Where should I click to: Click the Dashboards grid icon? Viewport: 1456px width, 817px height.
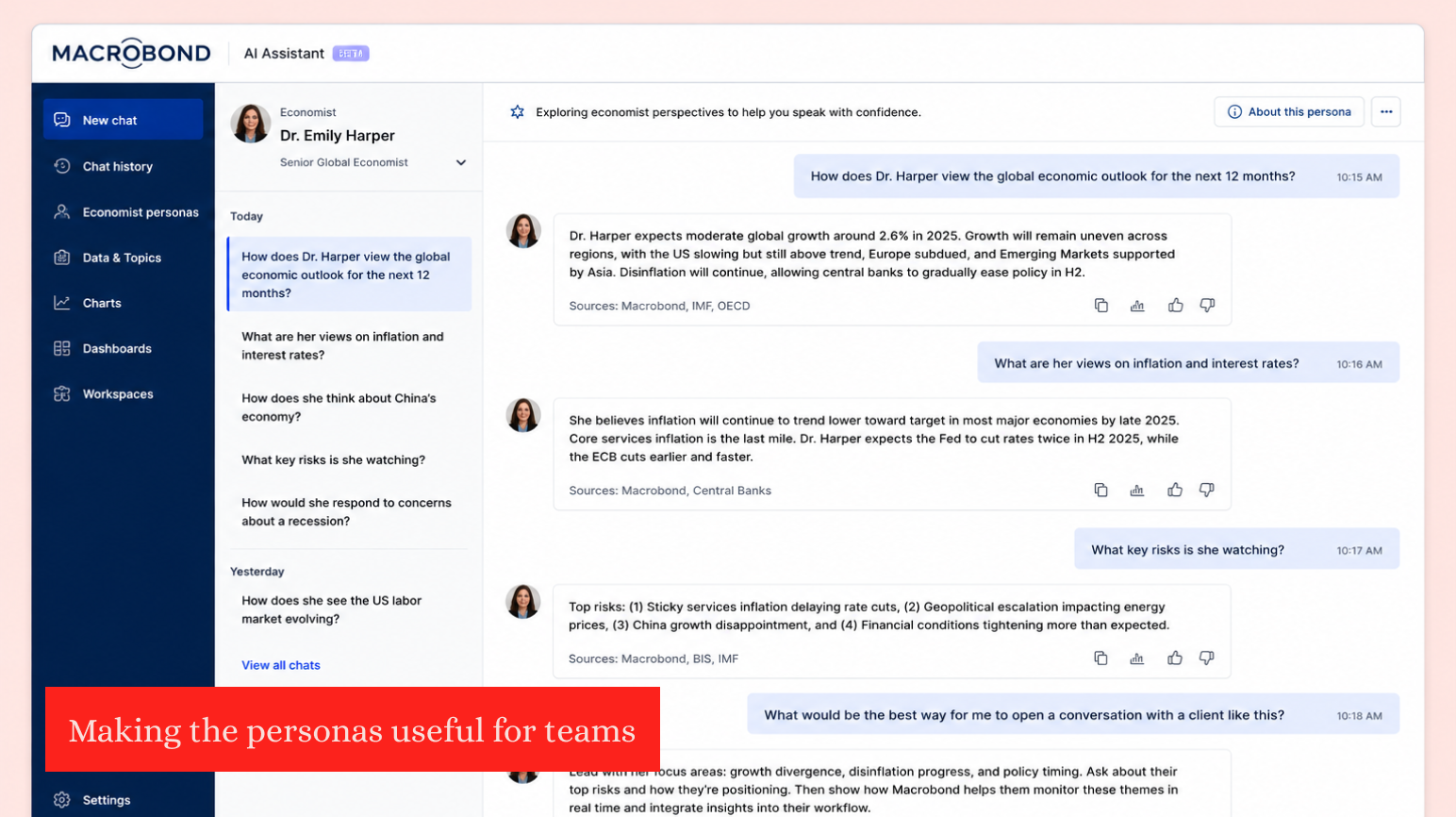(x=62, y=348)
